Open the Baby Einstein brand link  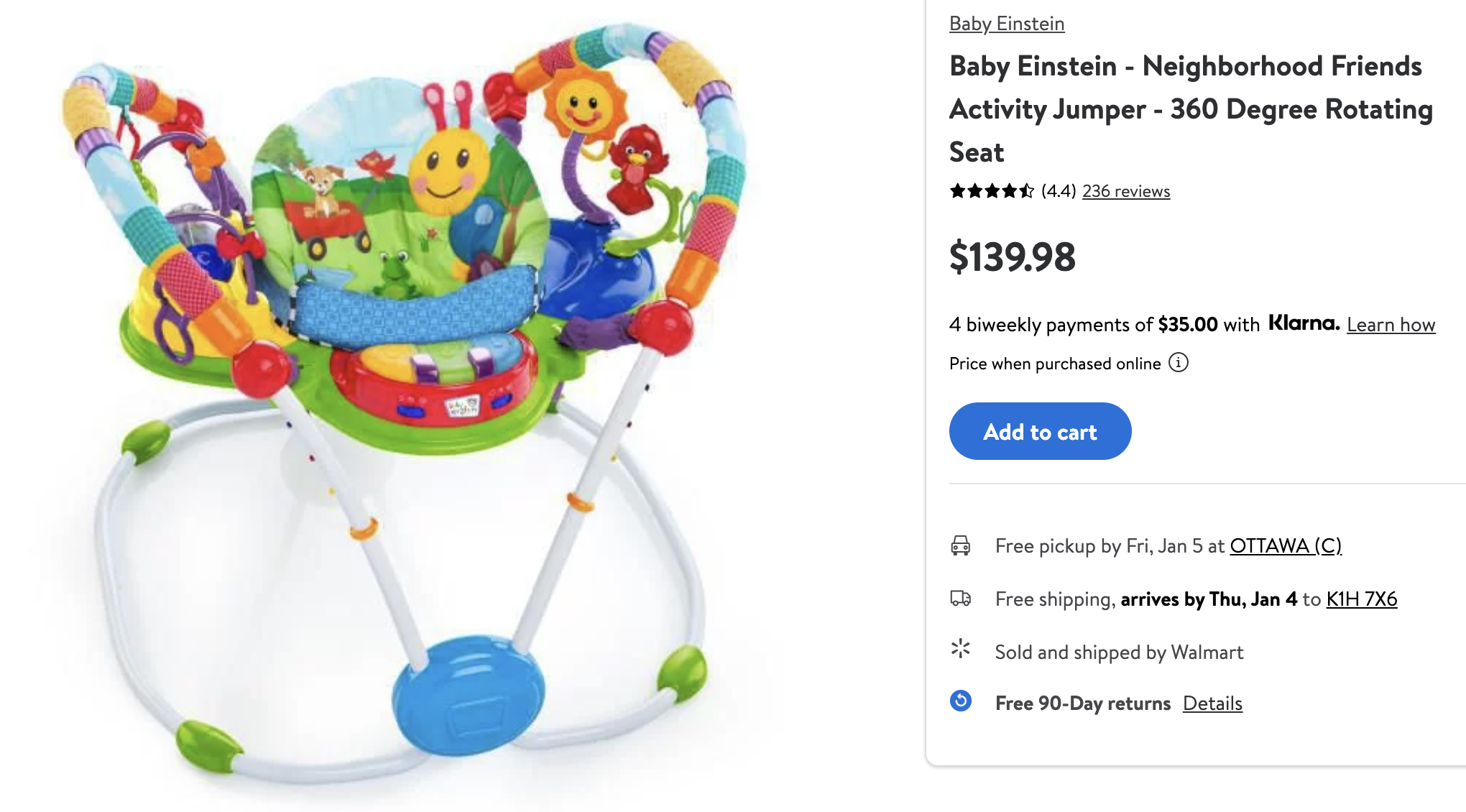1006,24
